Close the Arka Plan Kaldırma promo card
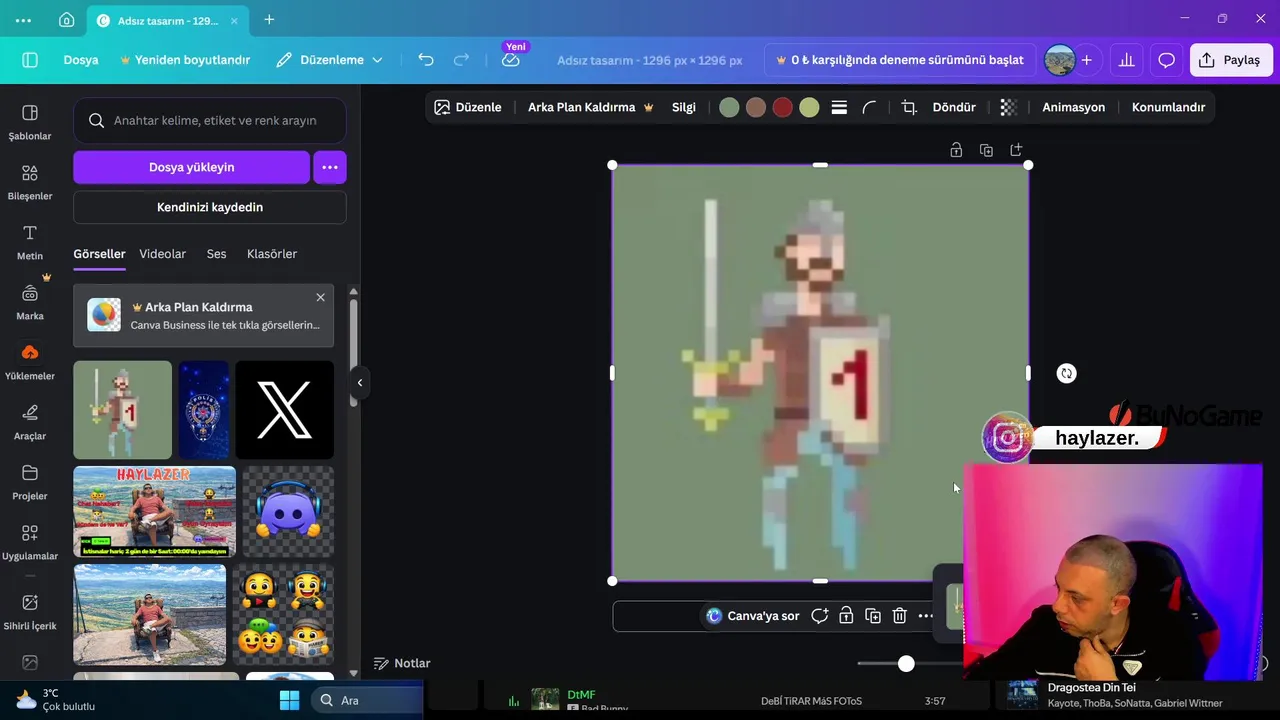Screen dimensions: 1280x720 320,297
